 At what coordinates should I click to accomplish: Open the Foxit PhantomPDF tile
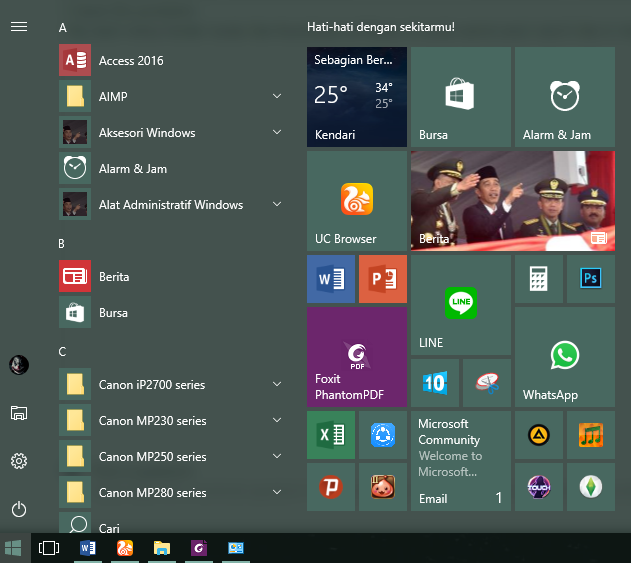click(x=357, y=357)
